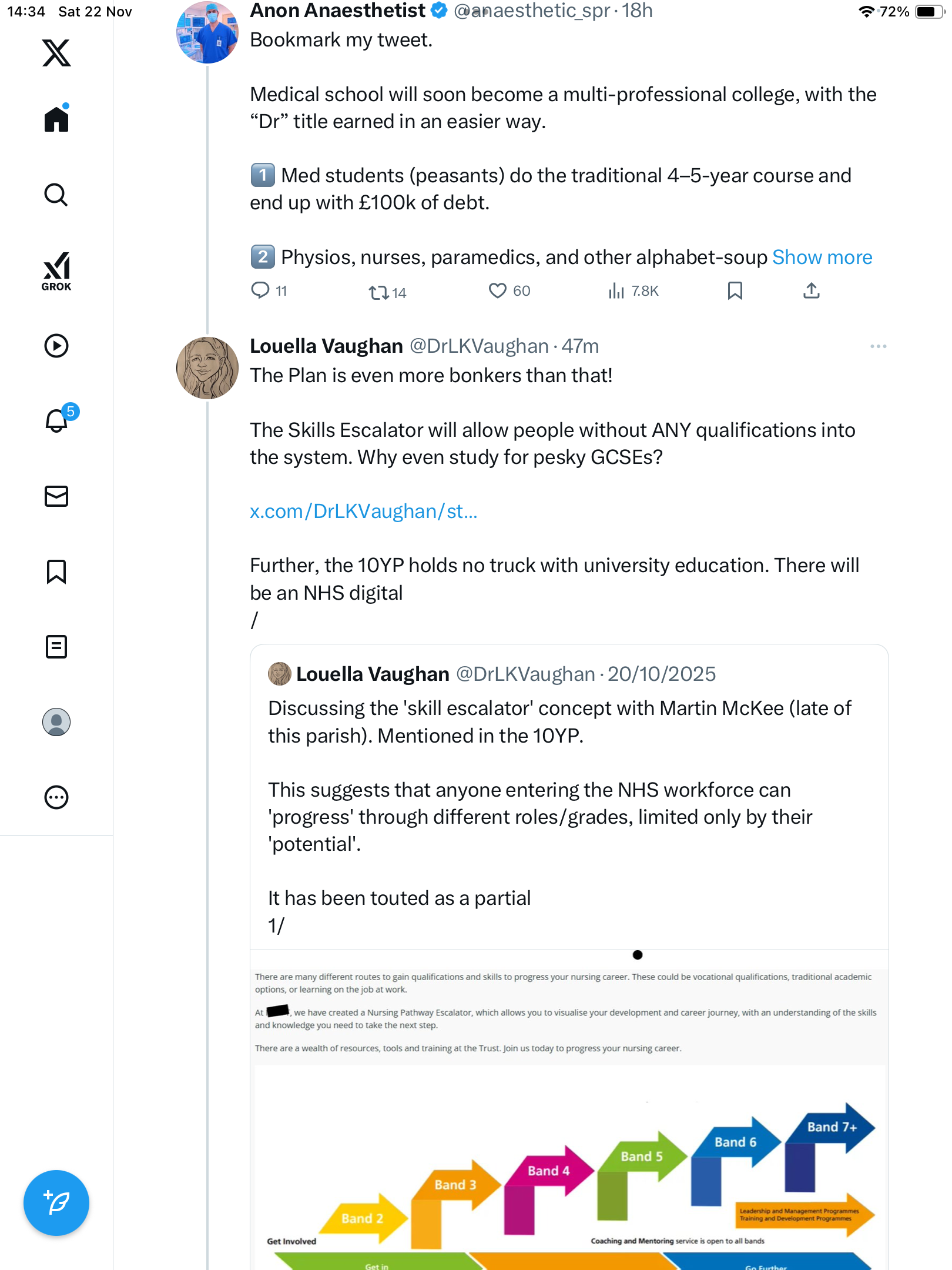This screenshot has width=952, height=1270.
Task: Open the Search page
Action: coord(56,195)
